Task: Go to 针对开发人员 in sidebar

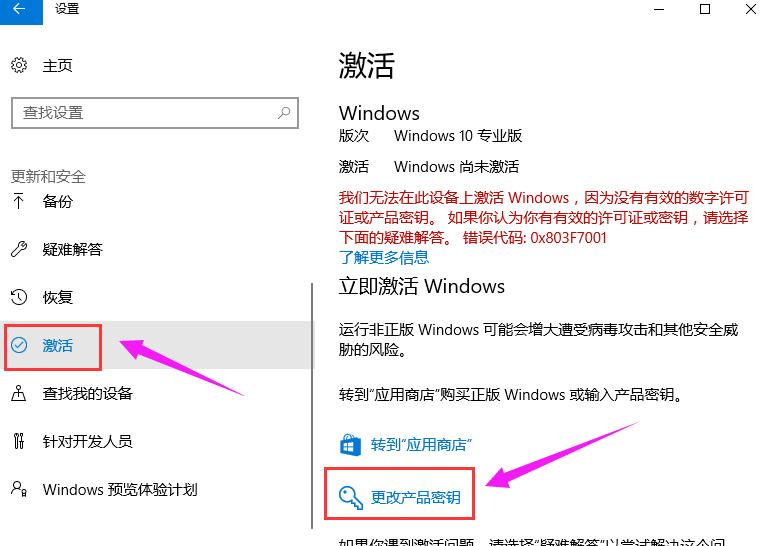Action: pyautogui.click(x=87, y=441)
